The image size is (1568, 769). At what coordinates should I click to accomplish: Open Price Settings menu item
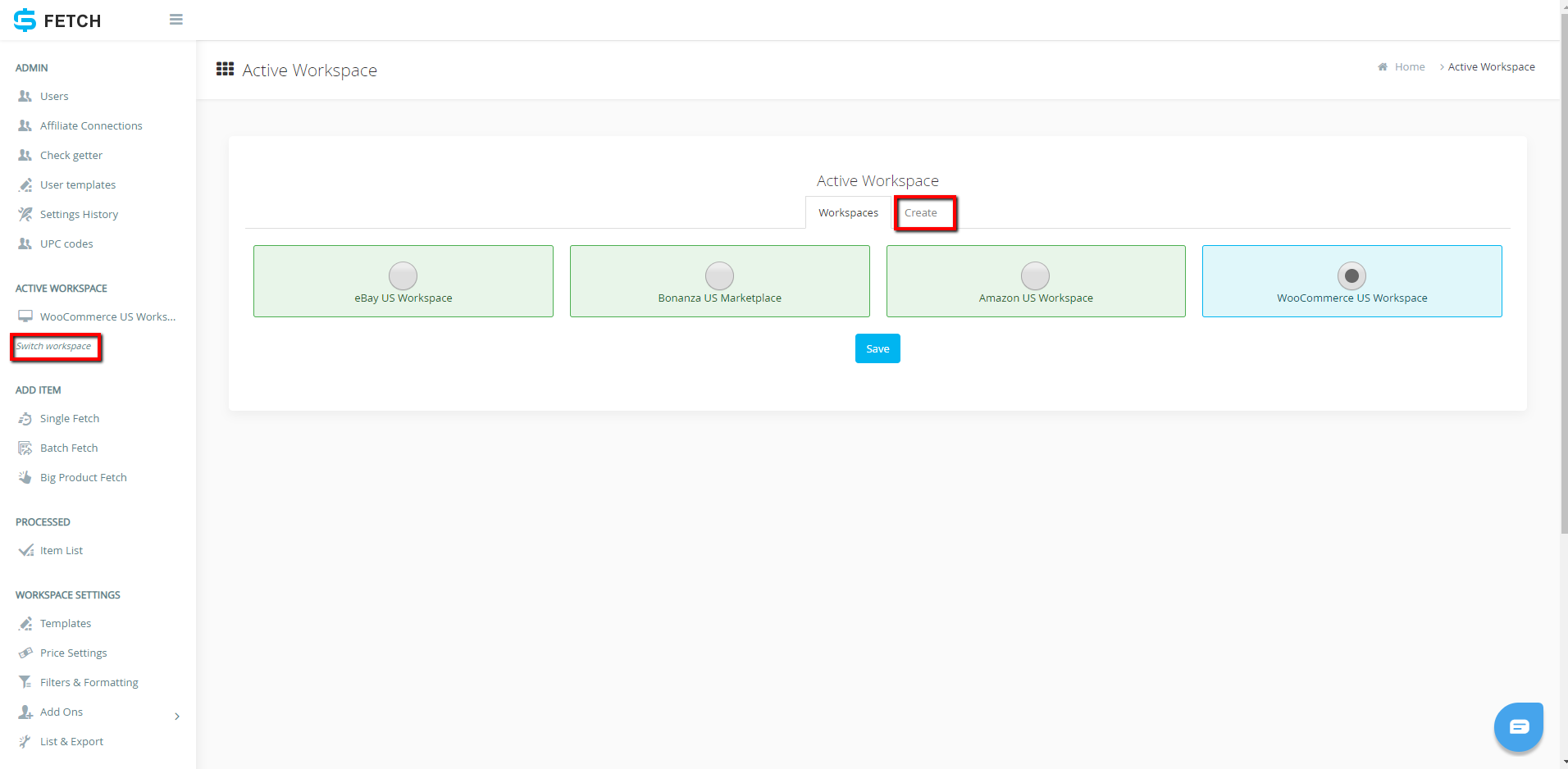74,653
